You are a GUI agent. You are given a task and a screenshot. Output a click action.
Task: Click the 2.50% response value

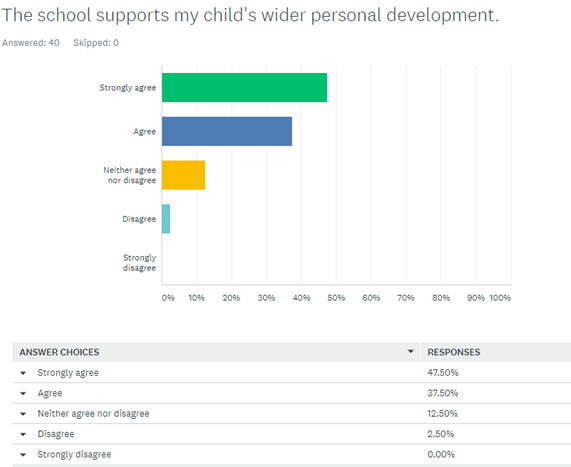tap(441, 434)
